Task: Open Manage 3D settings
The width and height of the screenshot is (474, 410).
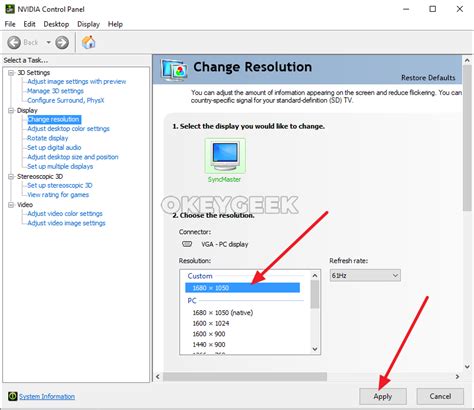Action: coord(55,91)
